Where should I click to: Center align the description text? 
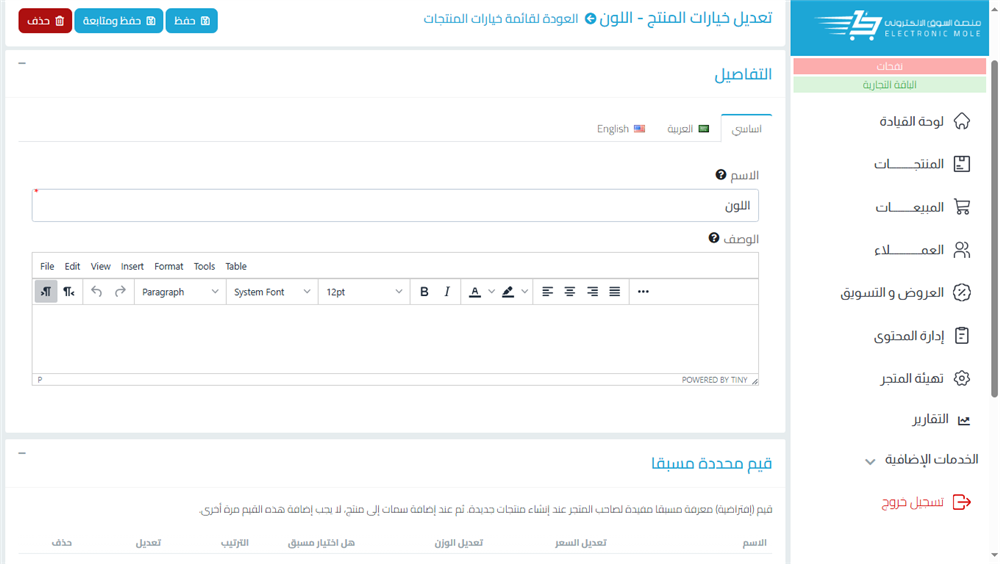click(x=570, y=292)
